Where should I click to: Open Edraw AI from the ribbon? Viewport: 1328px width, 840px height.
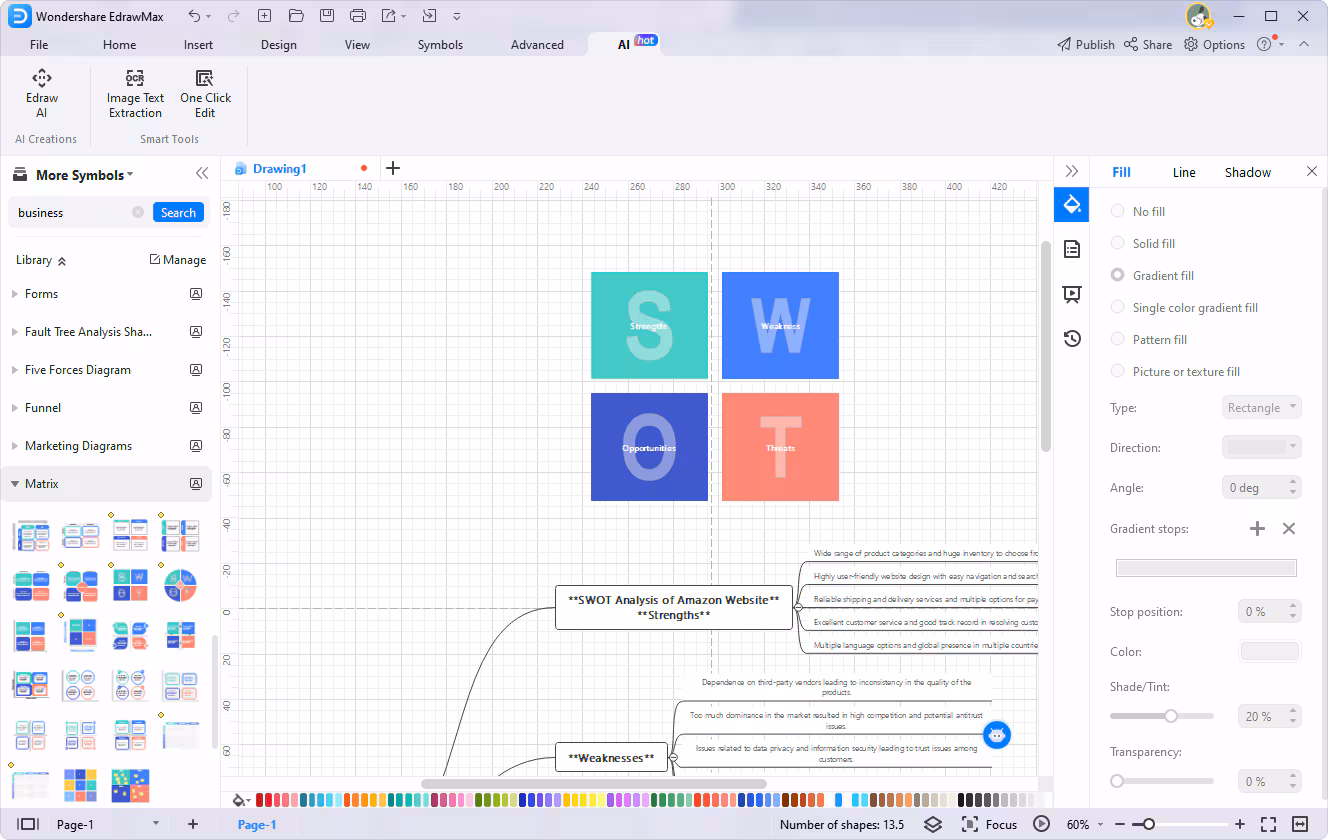tap(42, 93)
